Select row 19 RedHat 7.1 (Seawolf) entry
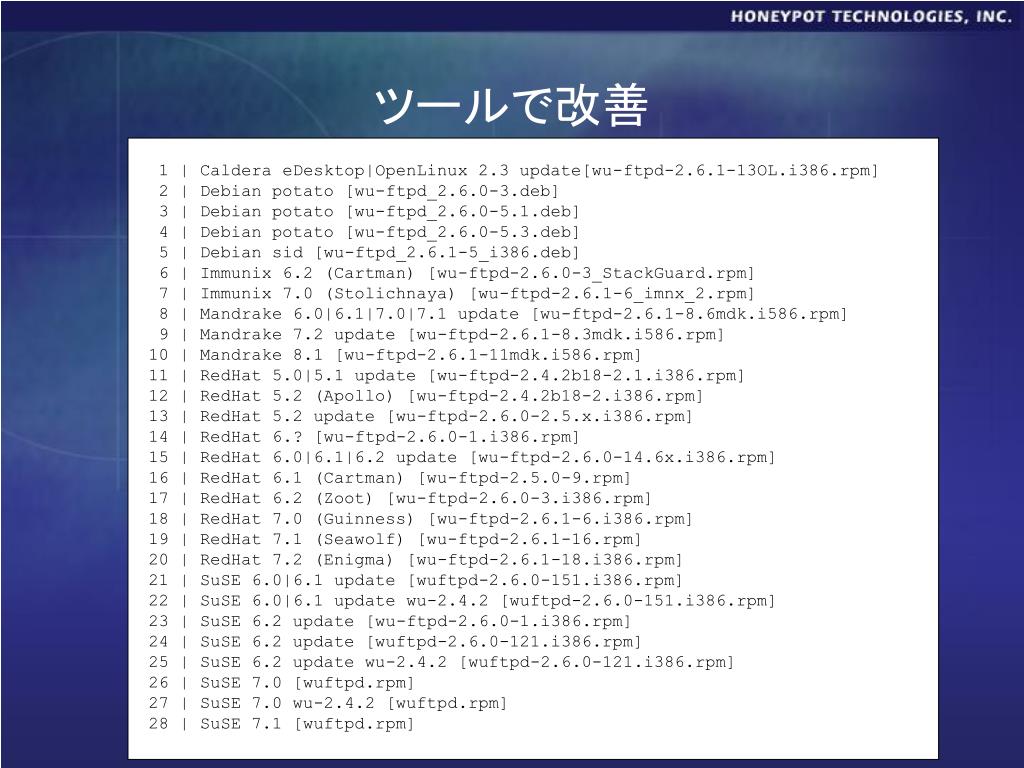Screen dimensions: 1024x768 tap(395, 539)
